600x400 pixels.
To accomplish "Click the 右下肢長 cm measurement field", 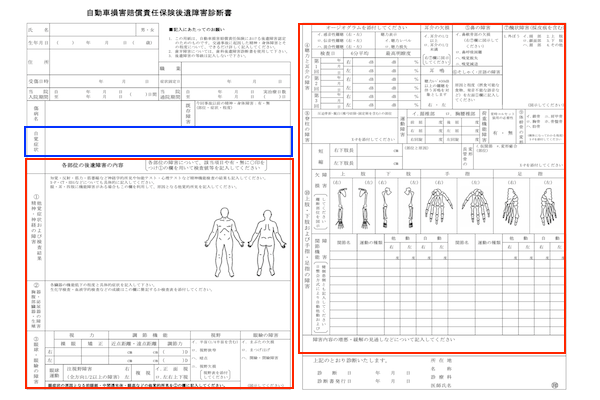I will 379,150.
